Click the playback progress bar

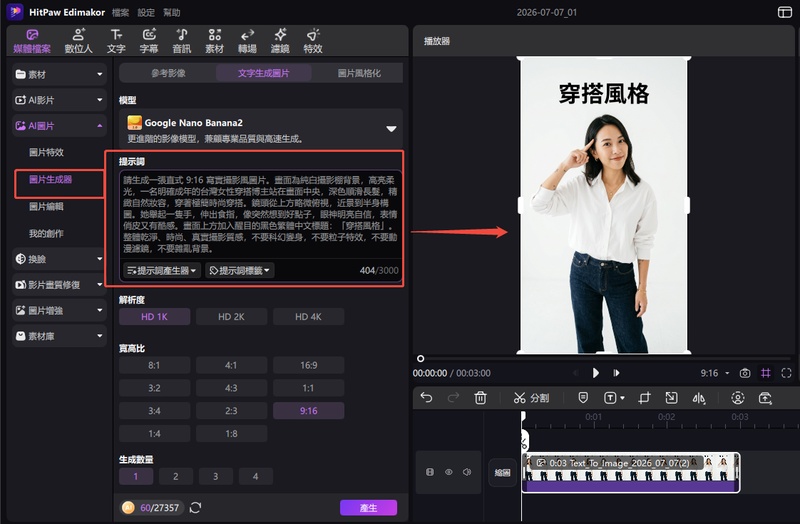point(605,359)
